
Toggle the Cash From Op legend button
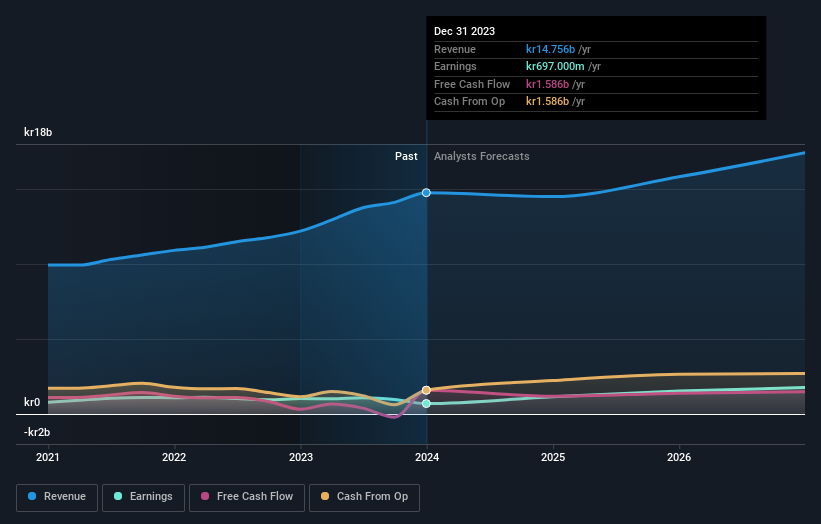(x=364, y=497)
